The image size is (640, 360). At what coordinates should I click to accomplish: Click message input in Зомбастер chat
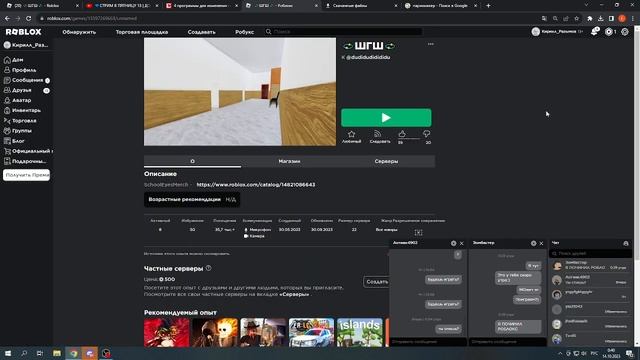click(507, 342)
